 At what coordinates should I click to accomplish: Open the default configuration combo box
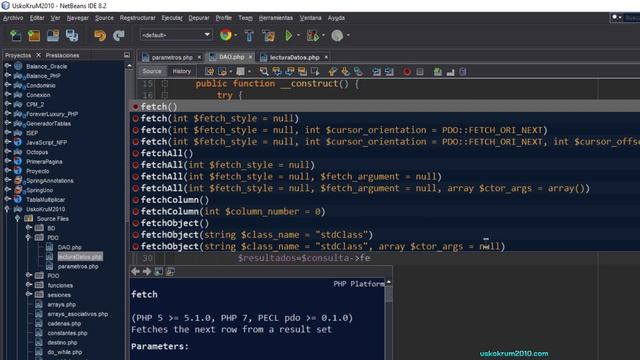pyautogui.click(x=176, y=35)
